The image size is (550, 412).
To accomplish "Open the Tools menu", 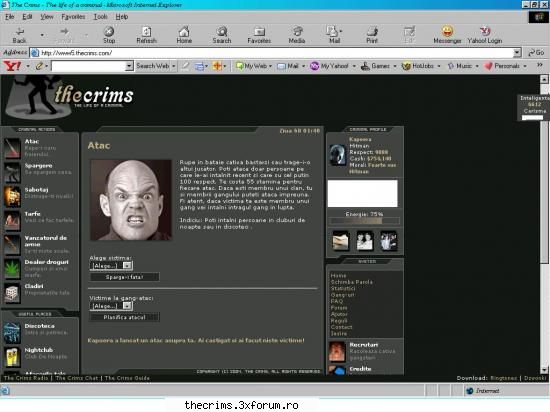I will coord(100,16).
